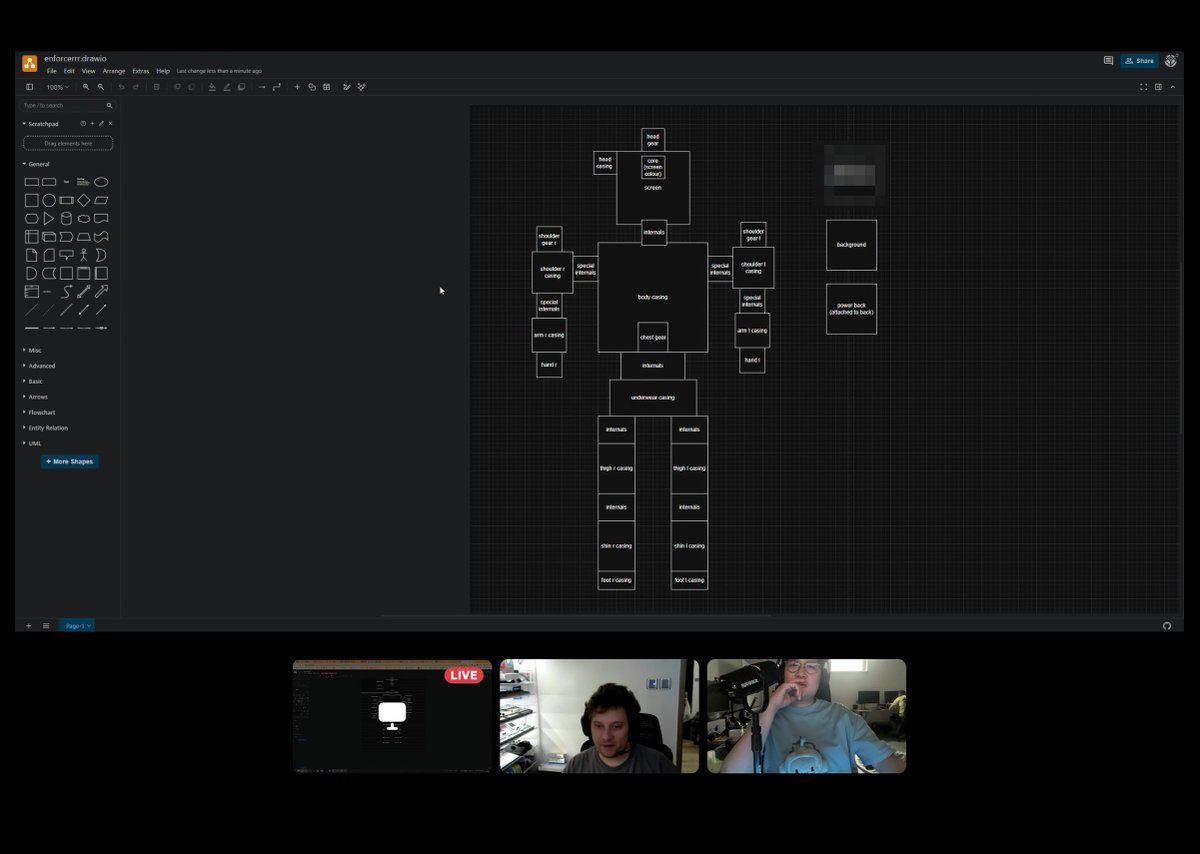Open the 100% zoom dropdown
The width and height of the screenshot is (1200, 854).
pos(58,87)
